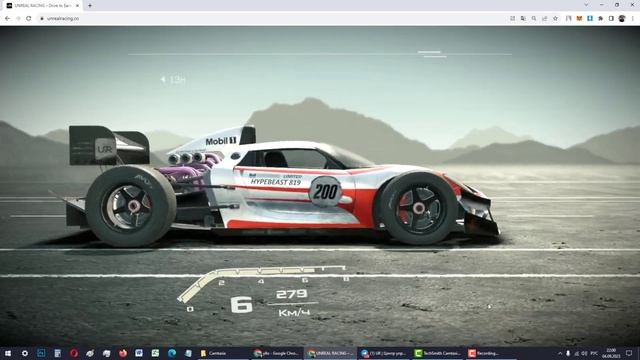Open Microsoft Word from taskbar

(139, 353)
